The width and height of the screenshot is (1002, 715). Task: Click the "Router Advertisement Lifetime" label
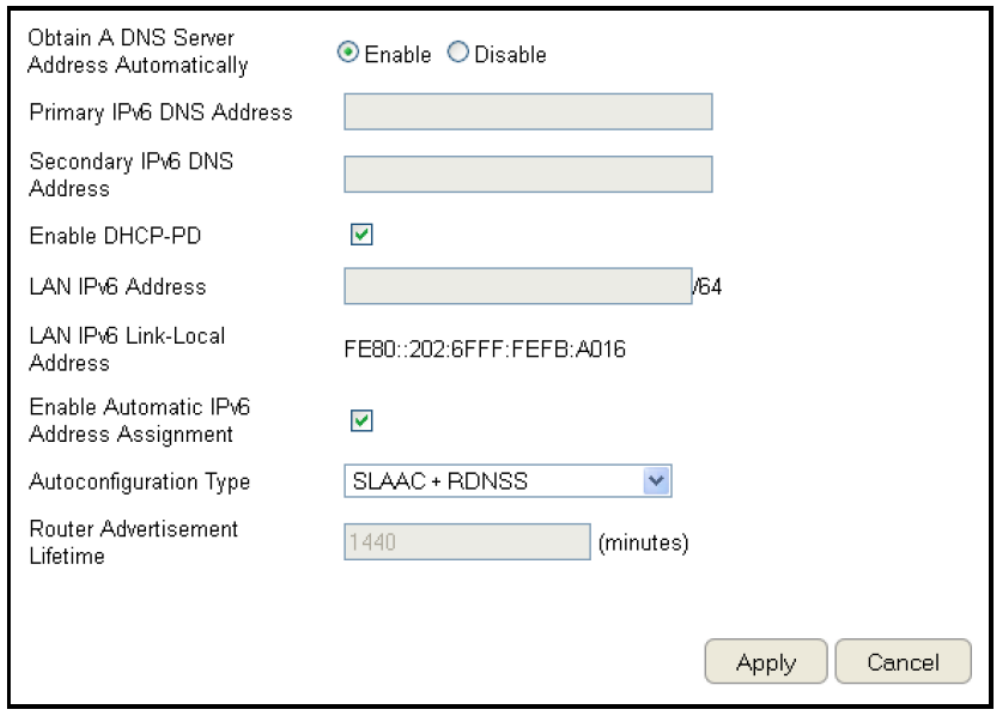coord(134,542)
